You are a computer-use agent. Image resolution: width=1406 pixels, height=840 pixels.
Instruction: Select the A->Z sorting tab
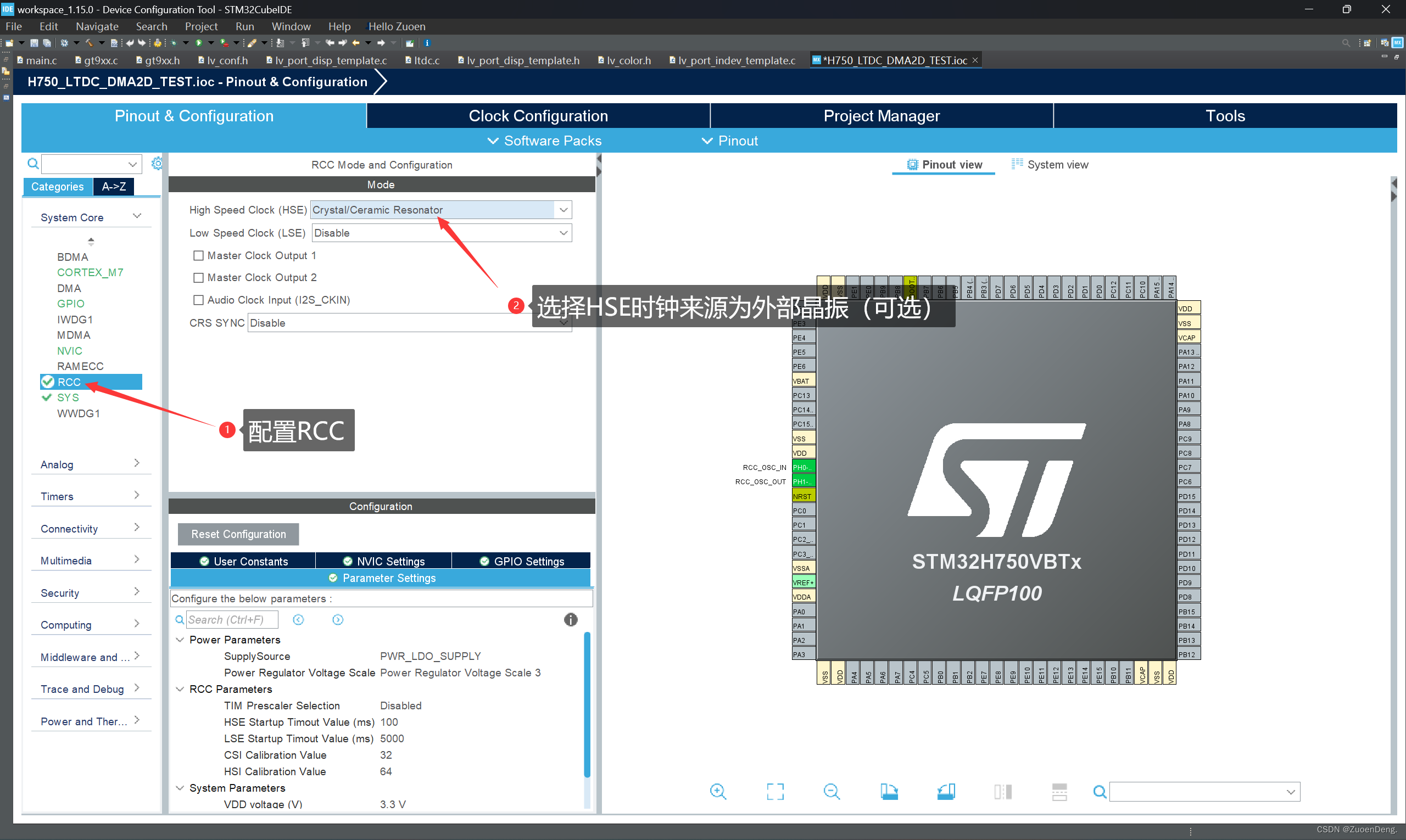click(114, 187)
